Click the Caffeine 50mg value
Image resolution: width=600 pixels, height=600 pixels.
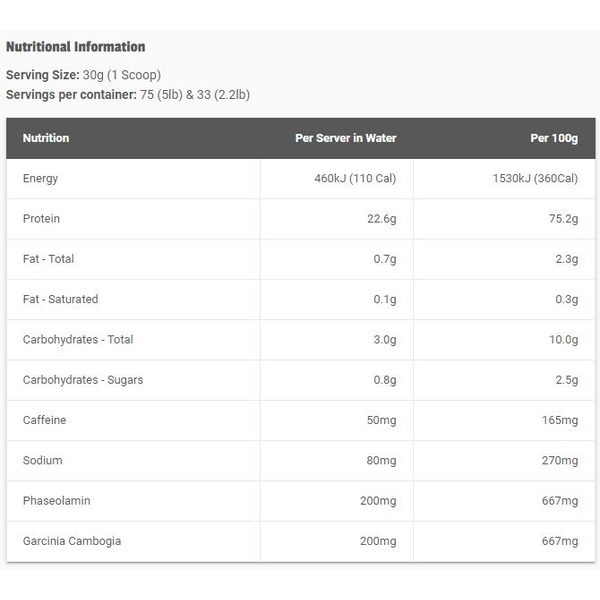pos(382,420)
